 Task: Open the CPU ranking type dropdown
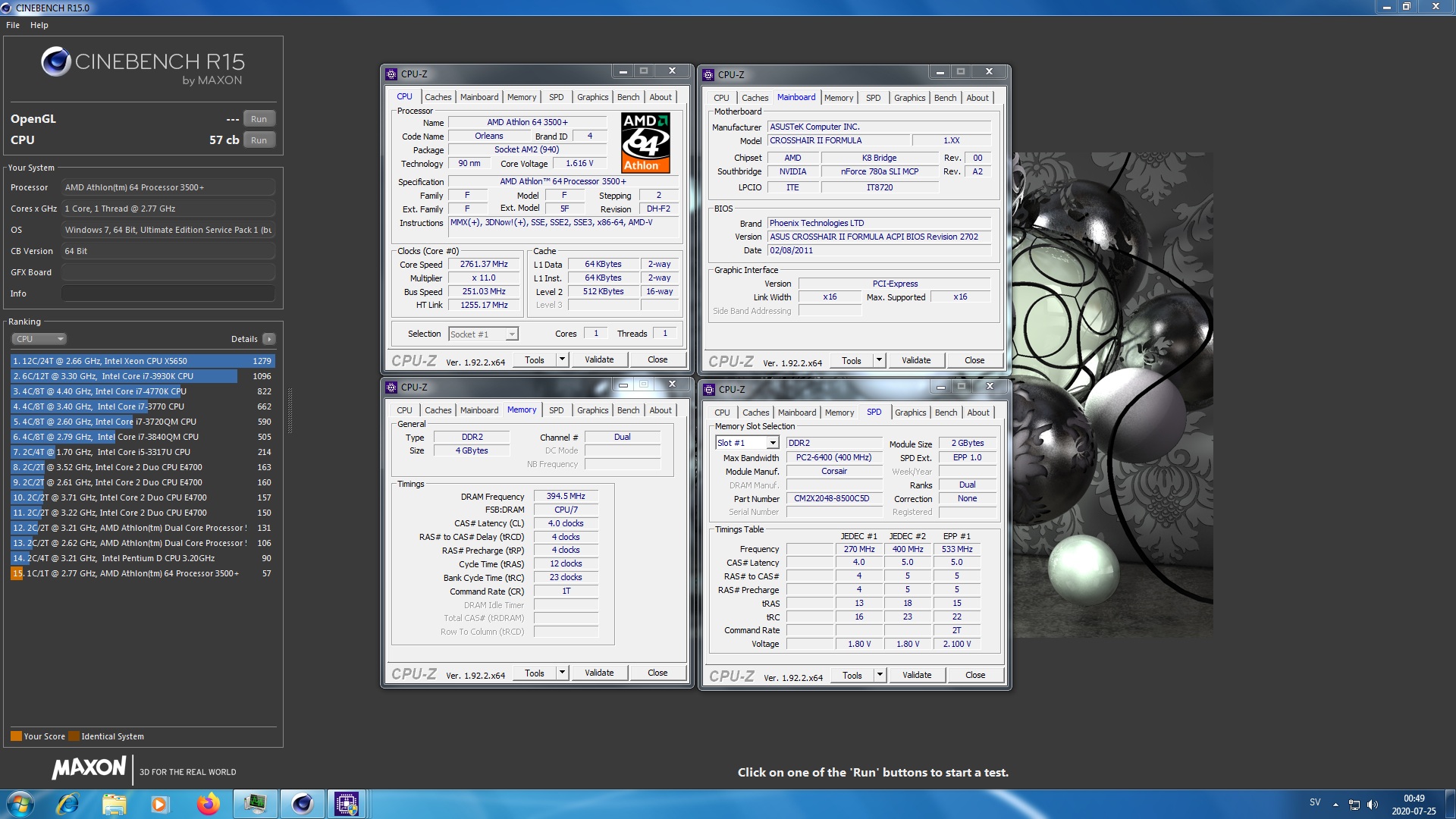[x=39, y=339]
